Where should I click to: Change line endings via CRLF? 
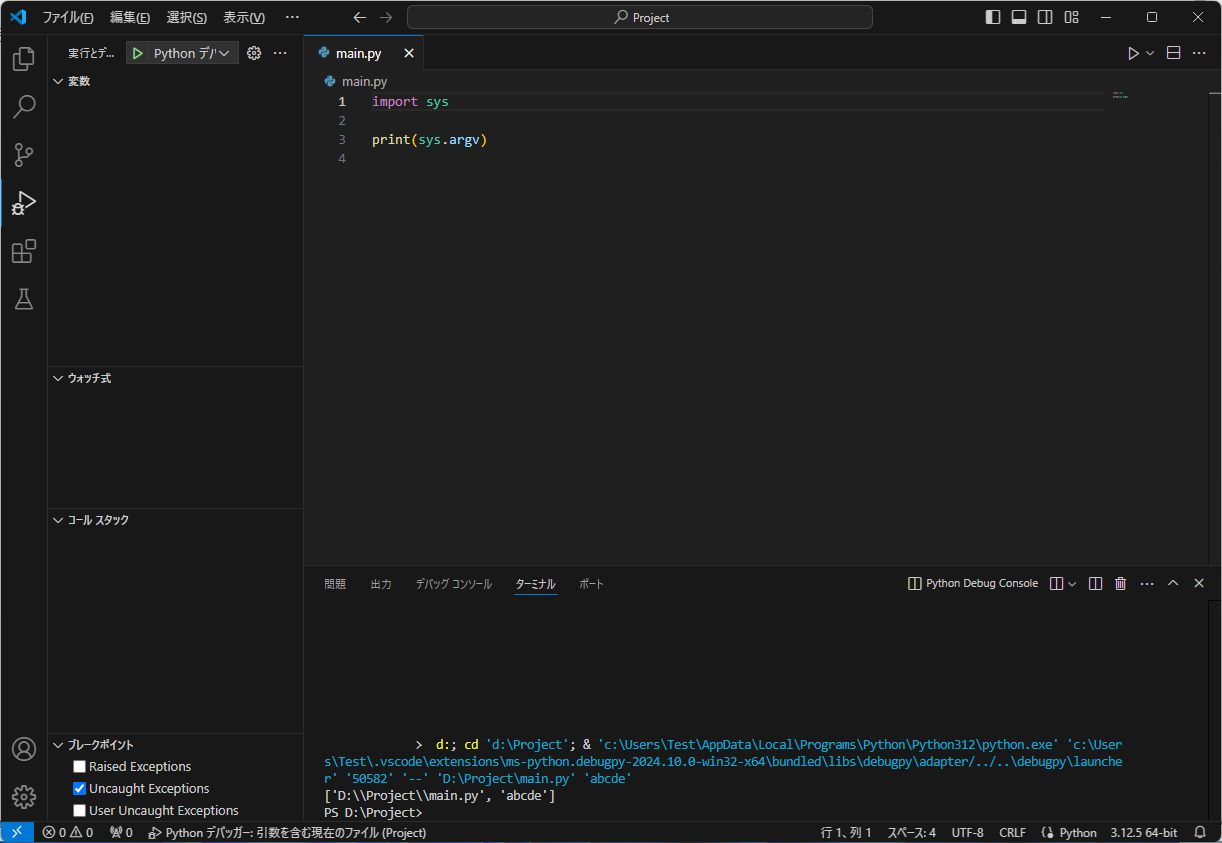[x=1012, y=832]
